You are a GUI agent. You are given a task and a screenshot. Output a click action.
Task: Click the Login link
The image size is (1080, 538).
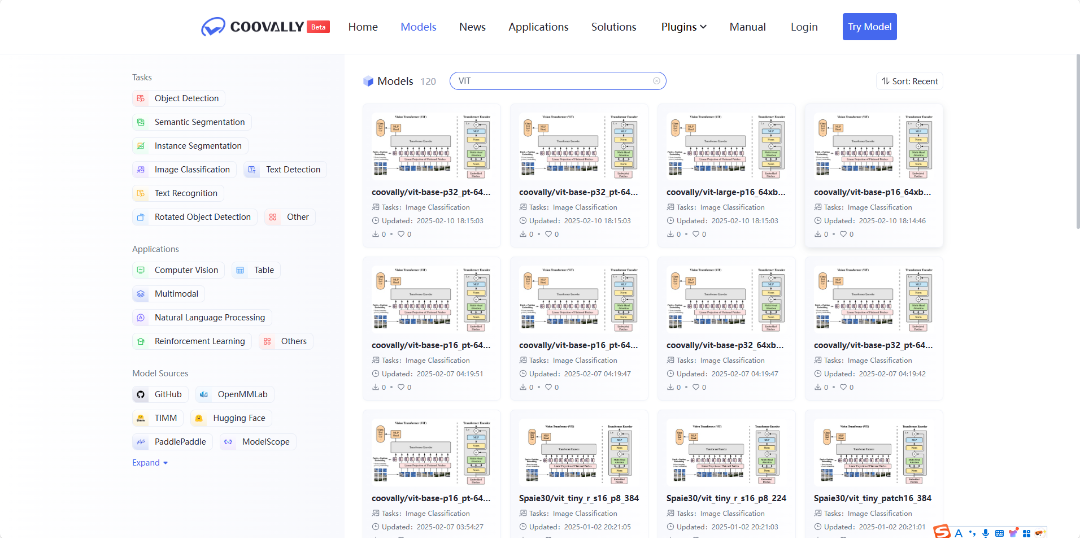pyautogui.click(x=804, y=27)
